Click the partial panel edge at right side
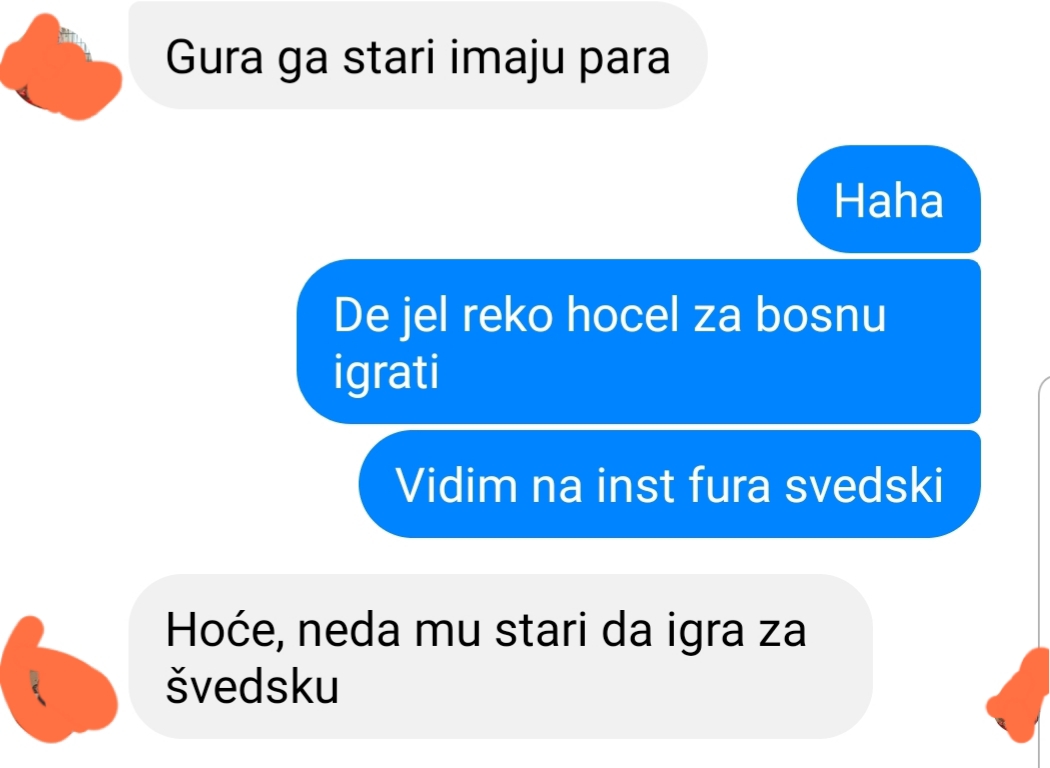Image resolution: width=1050 pixels, height=768 pixels. coord(1044,509)
